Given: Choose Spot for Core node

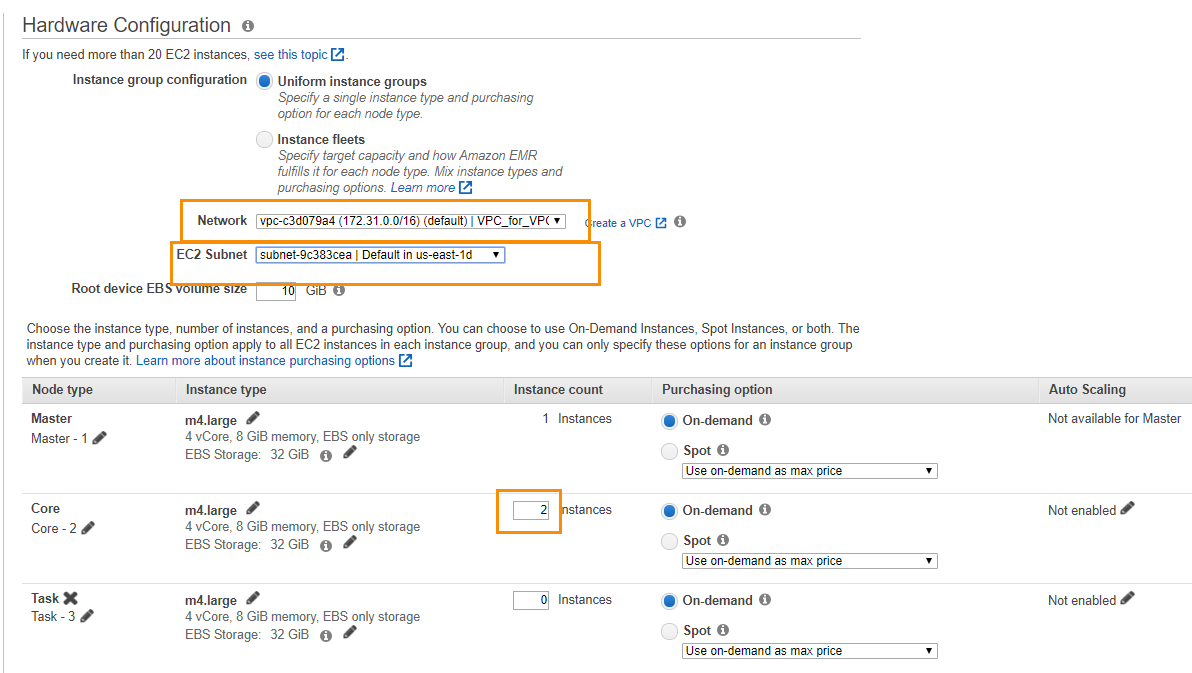Looking at the screenshot, I should [670, 541].
